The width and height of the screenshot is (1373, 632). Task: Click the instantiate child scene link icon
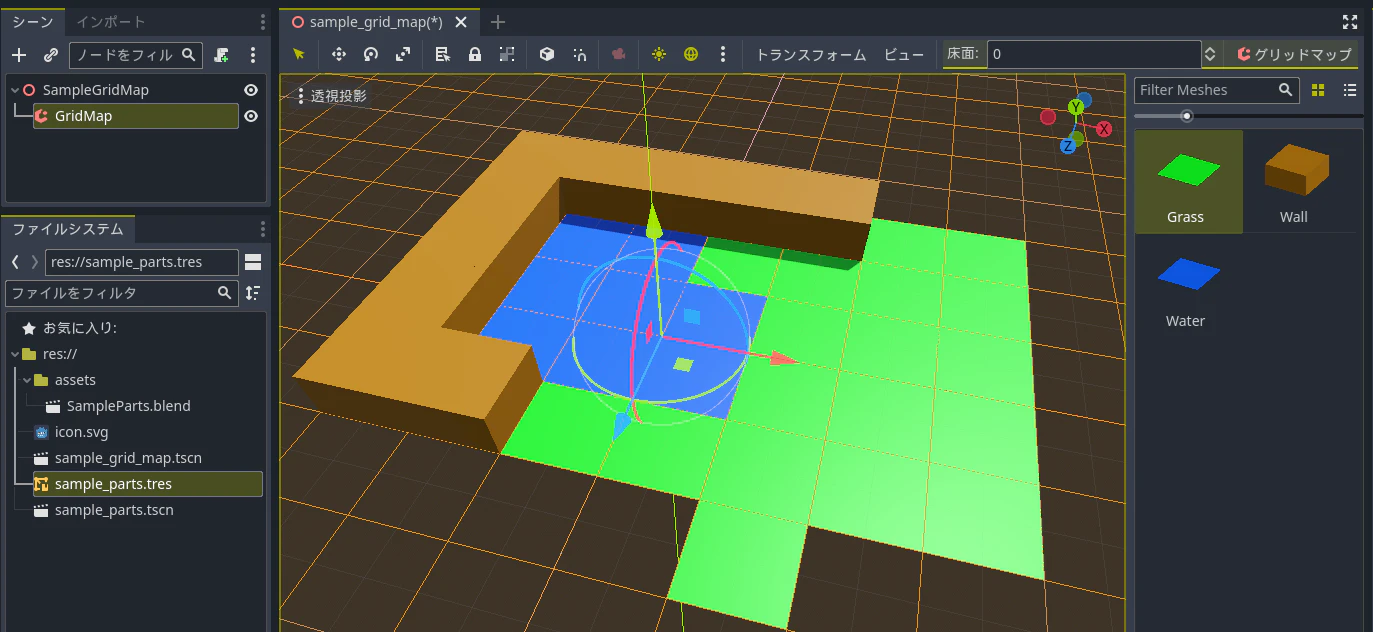51,55
